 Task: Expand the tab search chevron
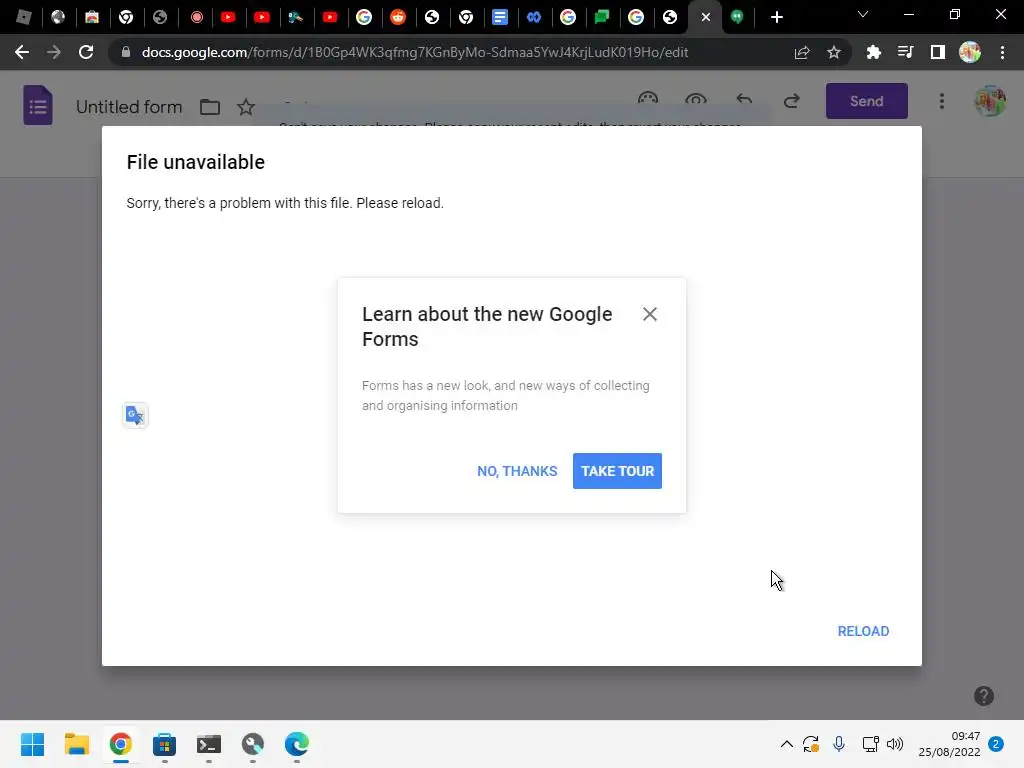(862, 14)
